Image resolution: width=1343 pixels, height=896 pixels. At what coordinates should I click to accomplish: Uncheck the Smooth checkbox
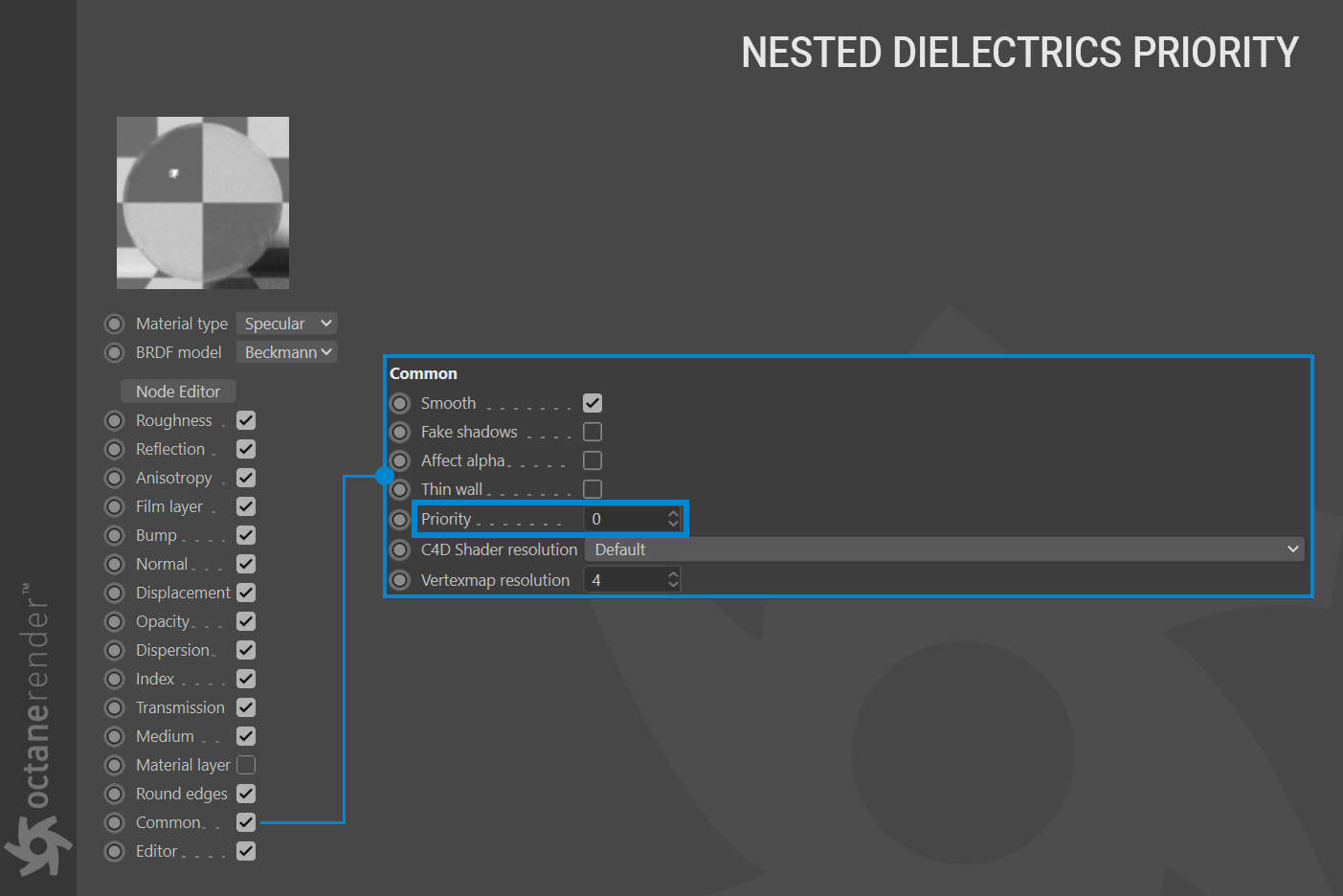pyautogui.click(x=593, y=403)
